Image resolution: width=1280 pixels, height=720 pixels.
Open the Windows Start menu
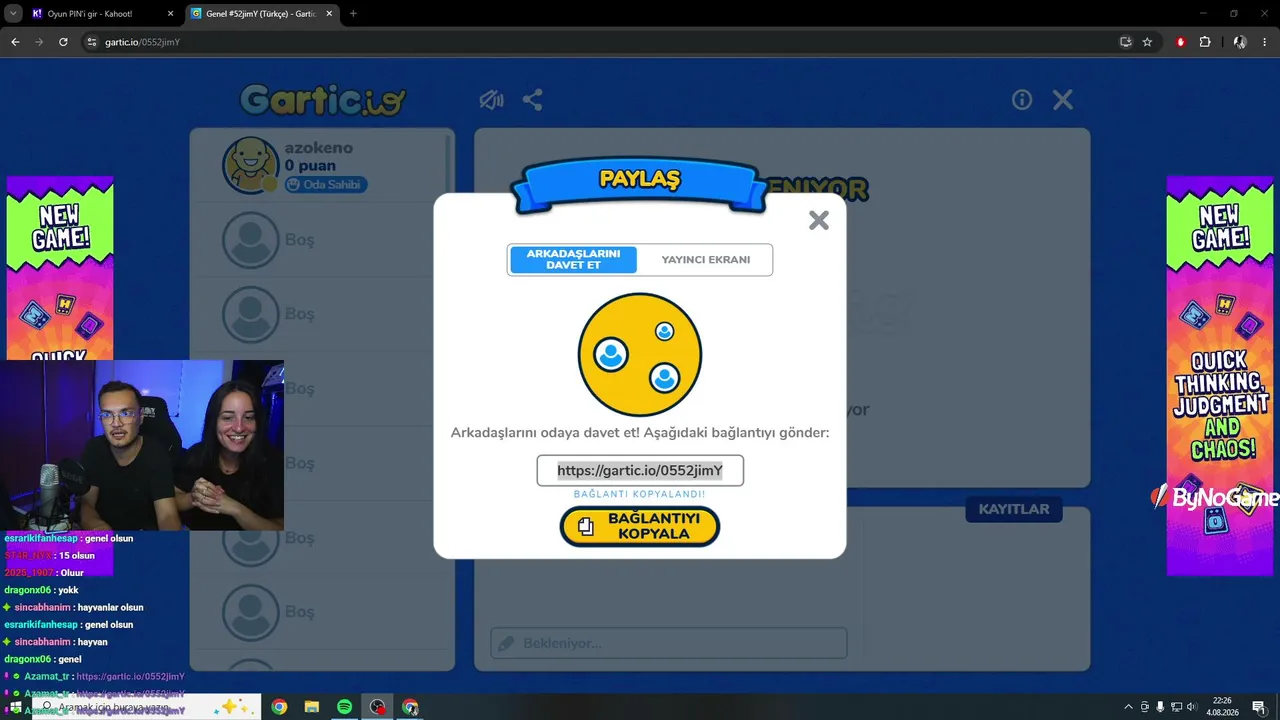pos(15,707)
